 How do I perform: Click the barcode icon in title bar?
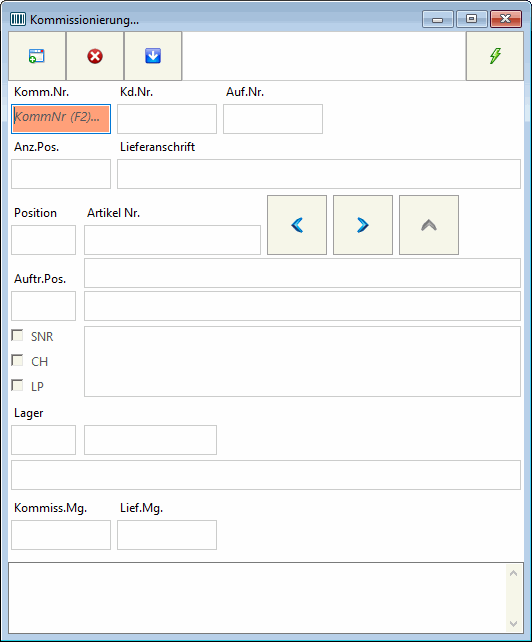[x=18, y=19]
